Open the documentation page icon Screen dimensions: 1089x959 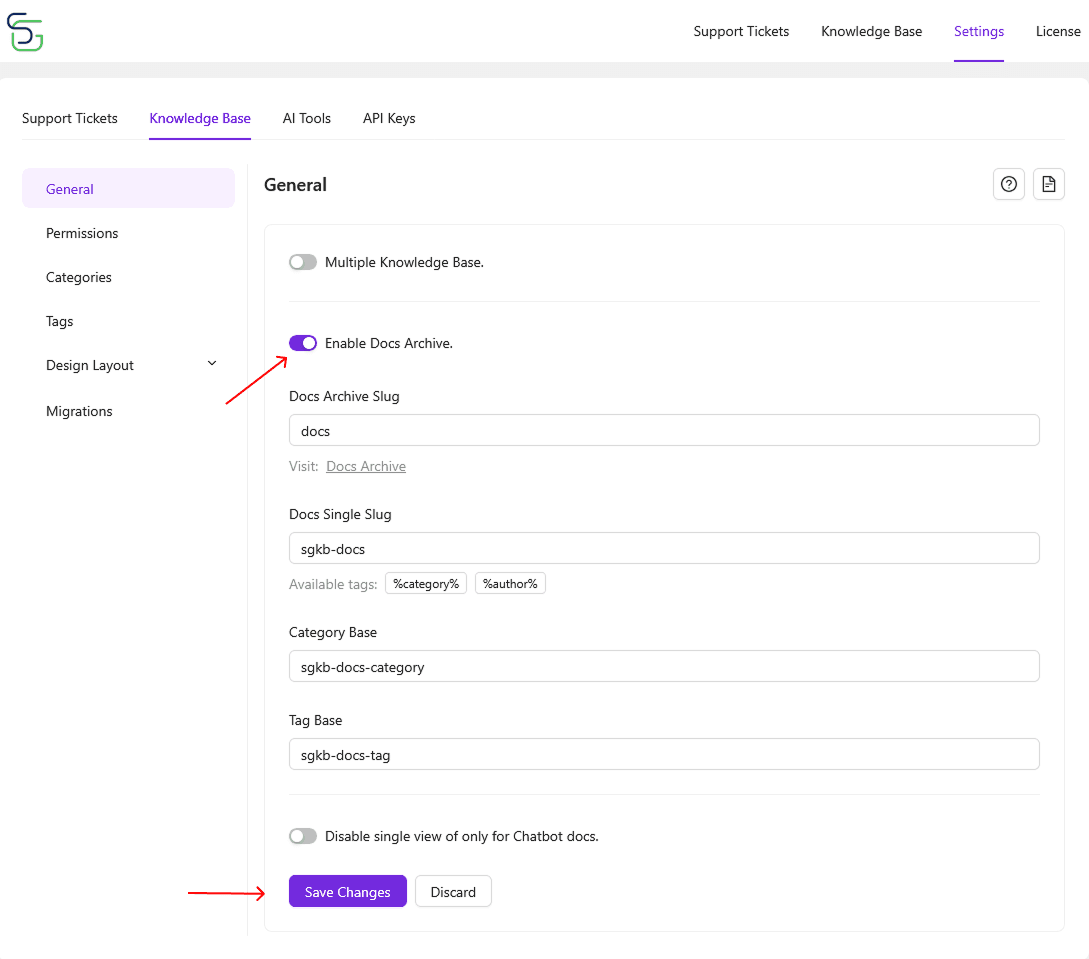[x=1048, y=184]
